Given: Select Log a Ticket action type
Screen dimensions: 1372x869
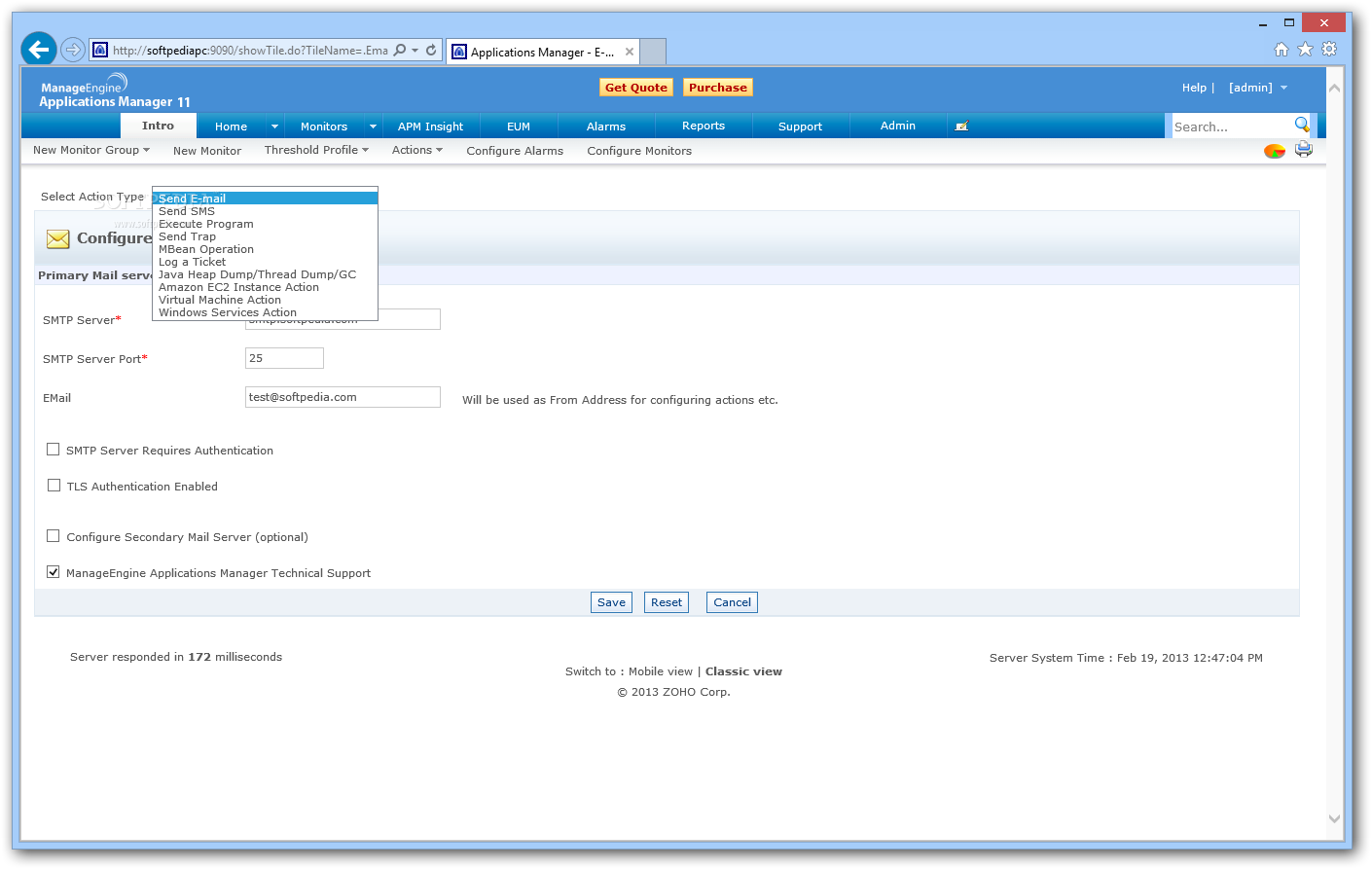Looking at the screenshot, I should 266,262.
